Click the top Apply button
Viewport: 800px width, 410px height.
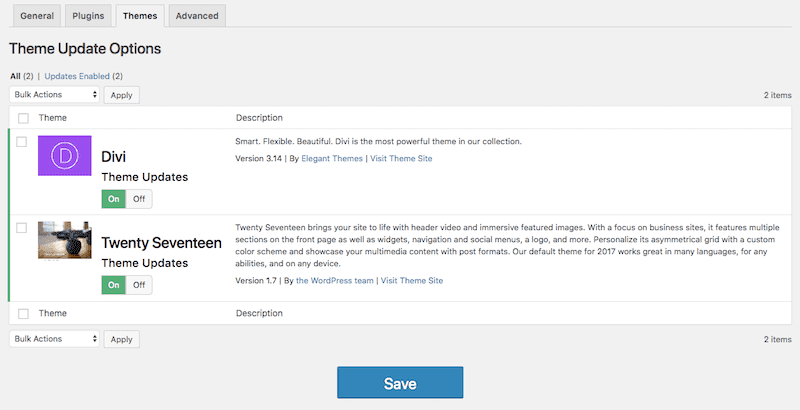(x=121, y=95)
